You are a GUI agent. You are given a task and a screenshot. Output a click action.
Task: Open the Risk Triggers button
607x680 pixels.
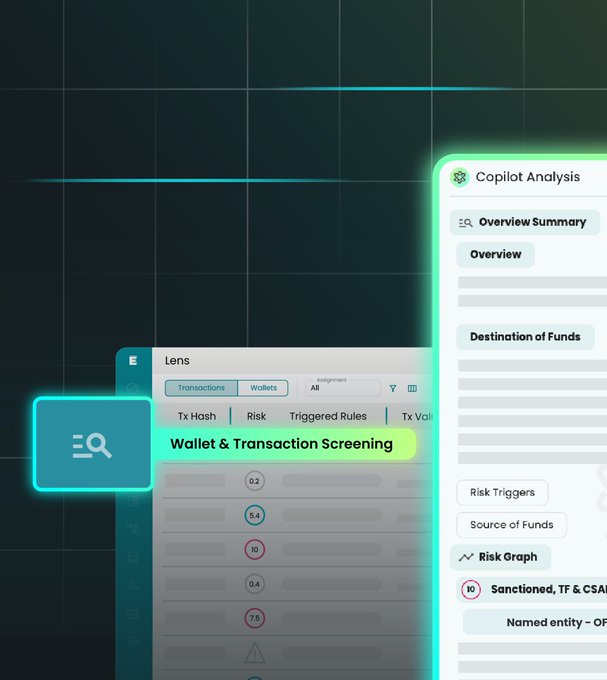[502, 492]
